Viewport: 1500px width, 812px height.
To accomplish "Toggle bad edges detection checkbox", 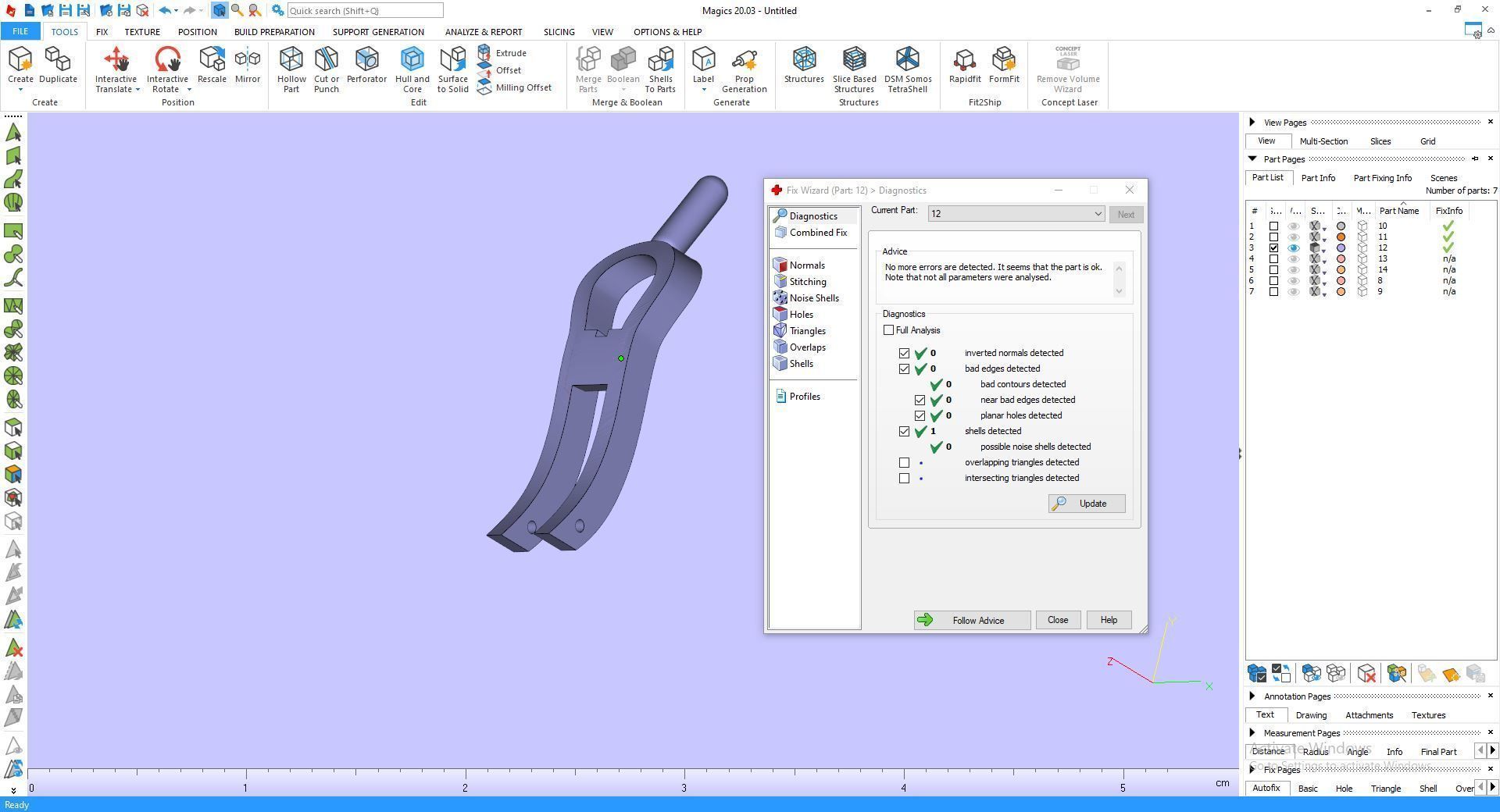I will (904, 369).
